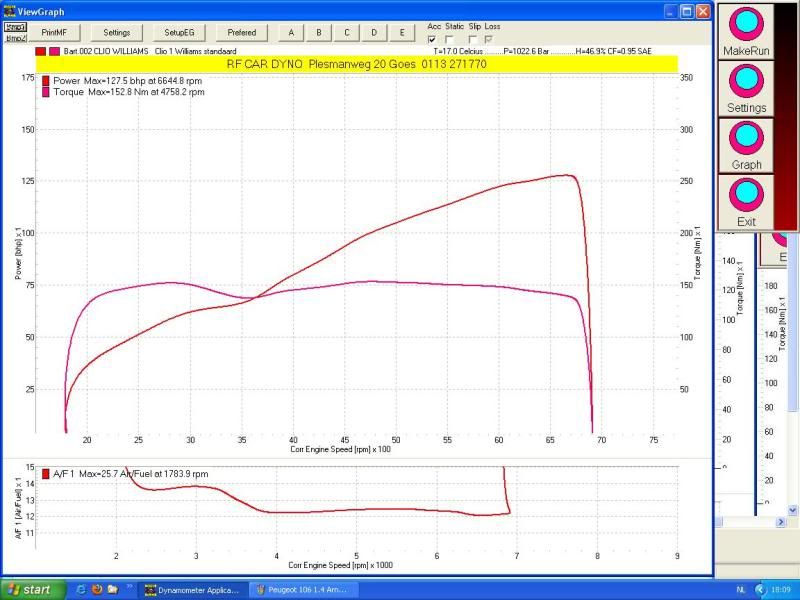Expand quick launch overflow chevron
Screen dimensions: 800x600
coord(129,587)
